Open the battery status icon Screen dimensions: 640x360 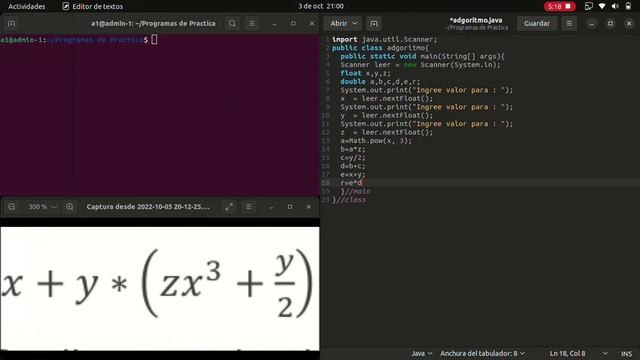click(x=628, y=6)
